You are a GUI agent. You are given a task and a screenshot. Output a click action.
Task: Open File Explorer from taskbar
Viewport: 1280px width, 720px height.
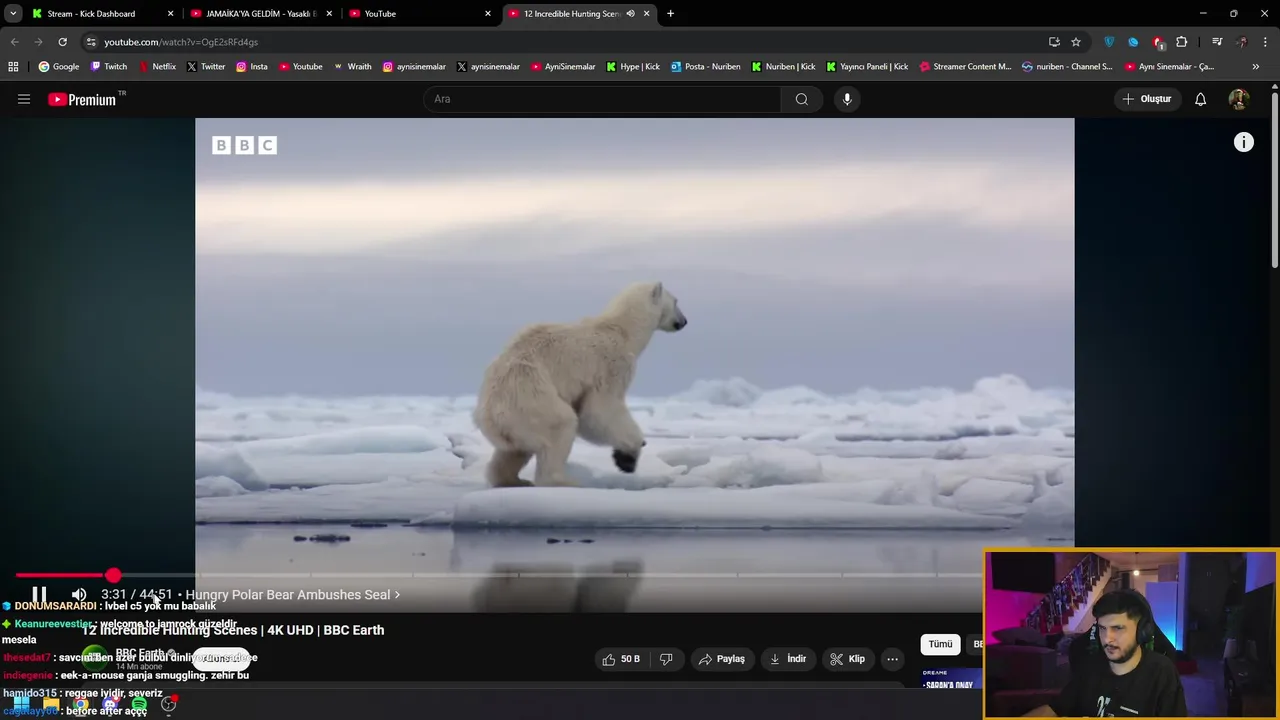click(51, 705)
